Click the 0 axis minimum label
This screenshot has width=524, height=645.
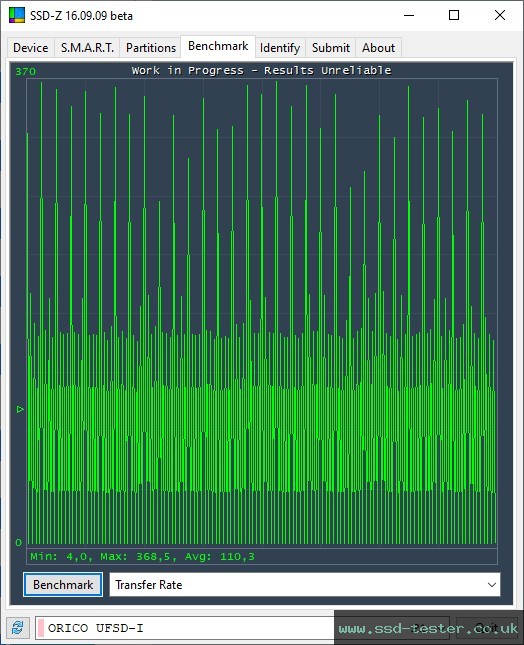coord(19,542)
